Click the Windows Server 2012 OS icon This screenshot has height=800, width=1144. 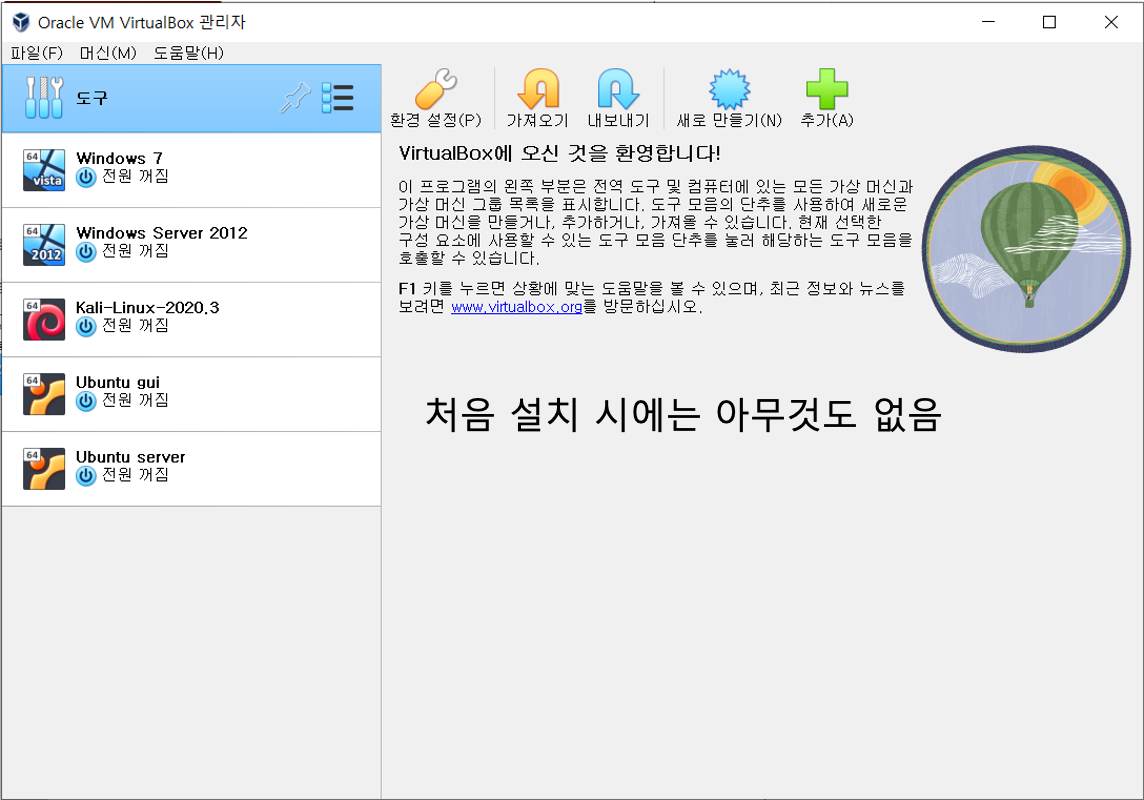point(44,244)
